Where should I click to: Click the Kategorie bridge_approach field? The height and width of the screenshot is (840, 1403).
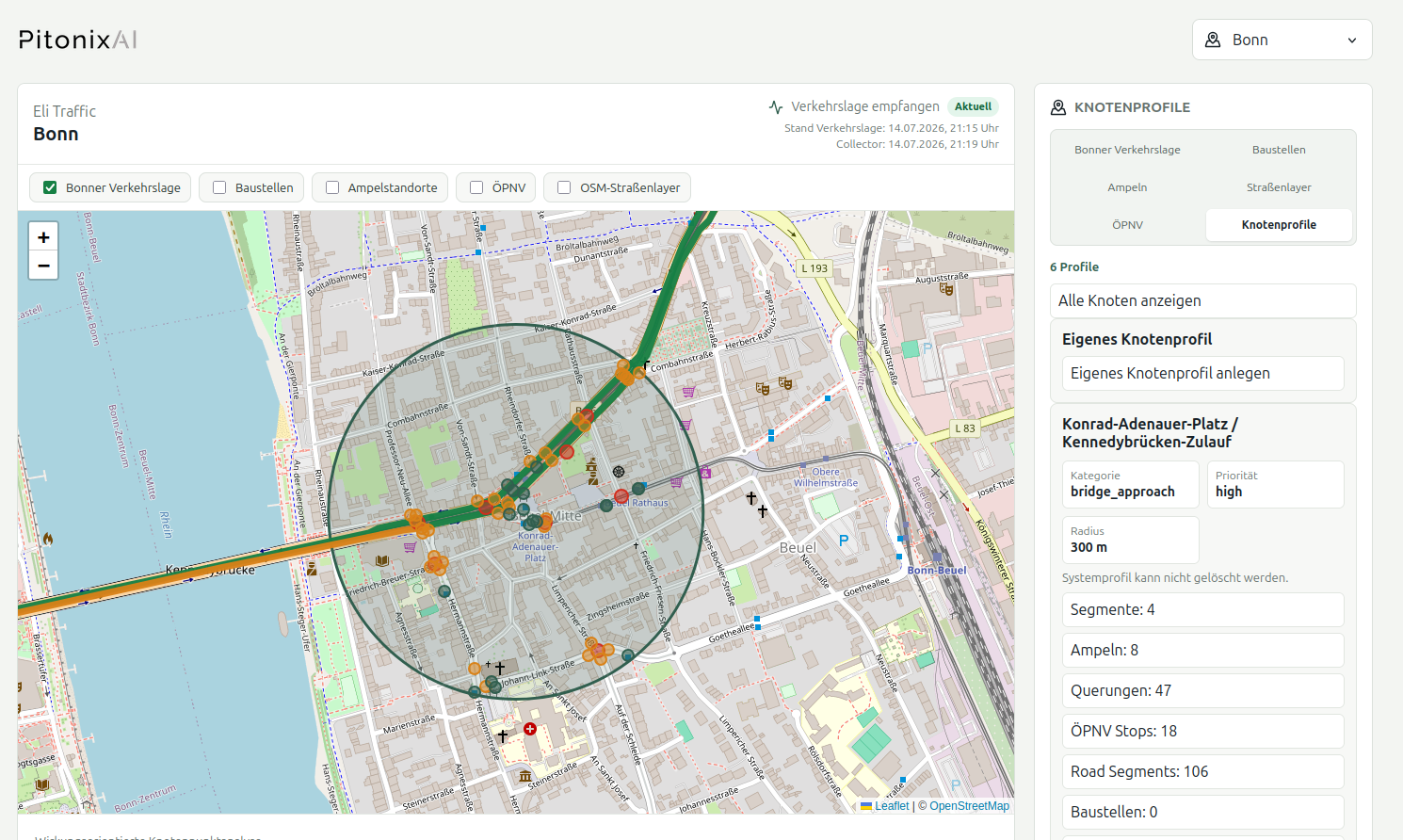1131,485
